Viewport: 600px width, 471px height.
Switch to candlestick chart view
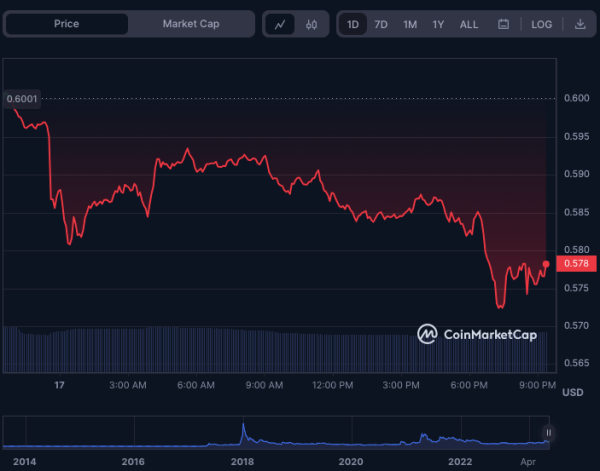pyautogui.click(x=311, y=24)
